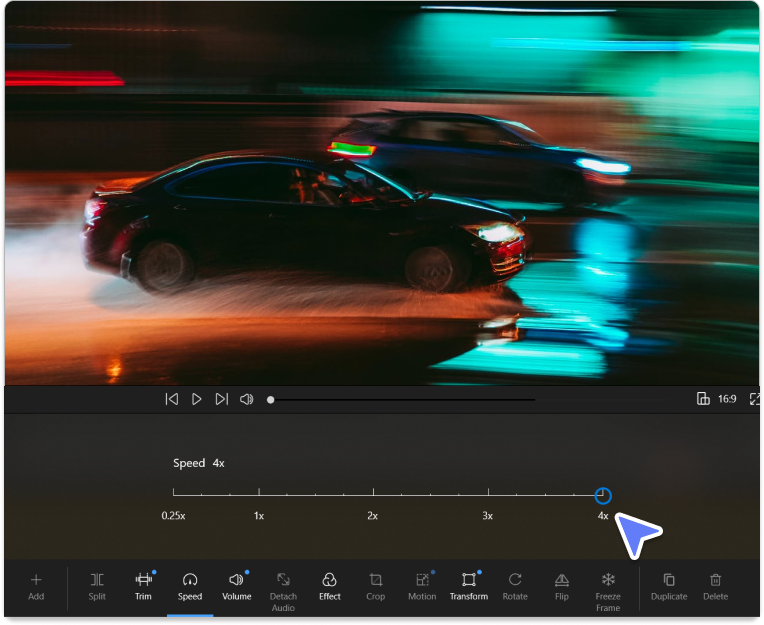The image size is (764, 625).
Task: Click the speed slider handle at 4x
Action: point(603,495)
